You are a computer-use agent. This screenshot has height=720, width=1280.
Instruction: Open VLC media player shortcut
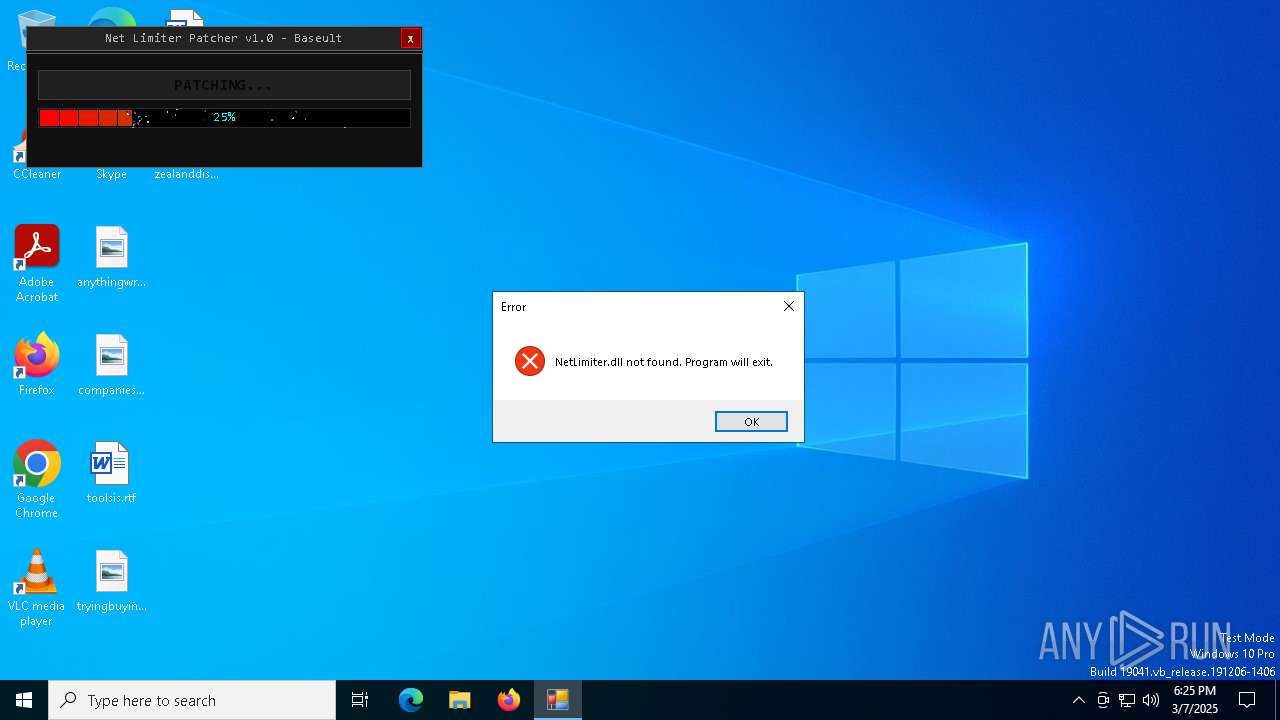pos(37,588)
